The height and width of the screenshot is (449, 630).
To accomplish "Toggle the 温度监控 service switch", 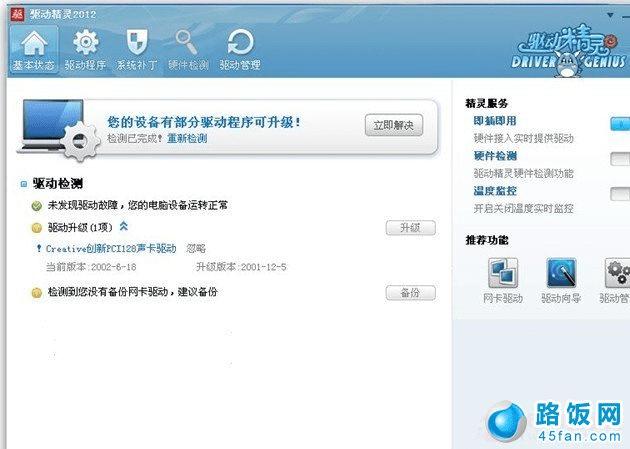I will pos(620,194).
